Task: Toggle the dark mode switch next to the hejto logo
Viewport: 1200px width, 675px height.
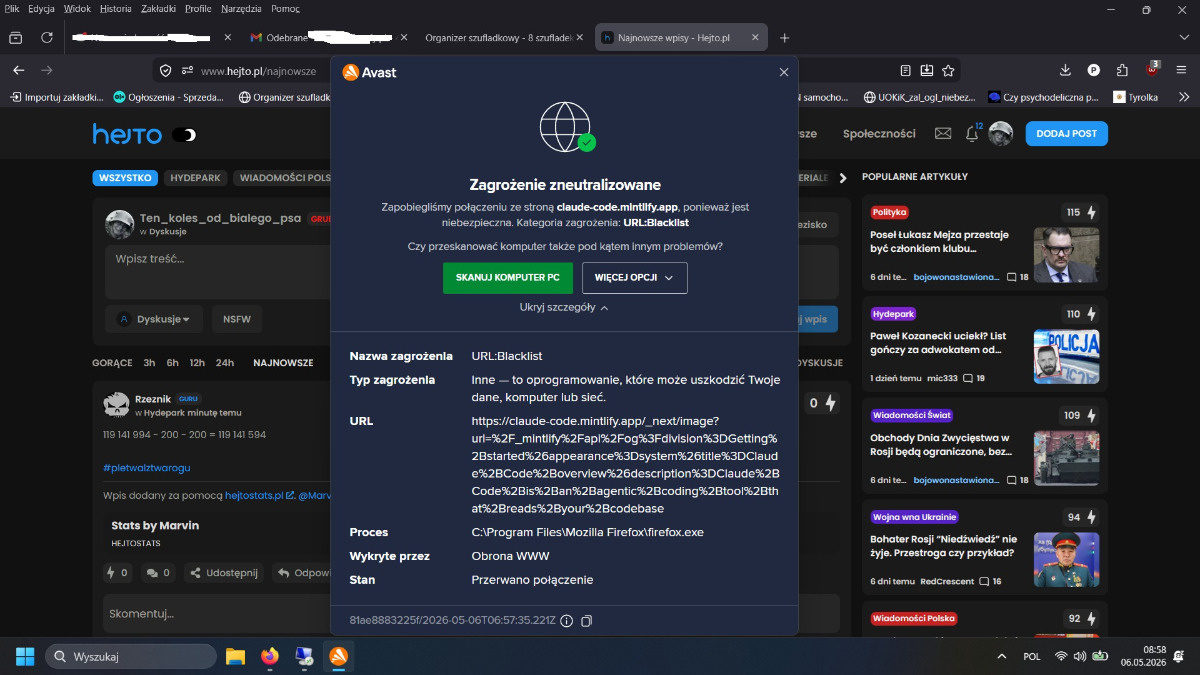Action: [184, 134]
